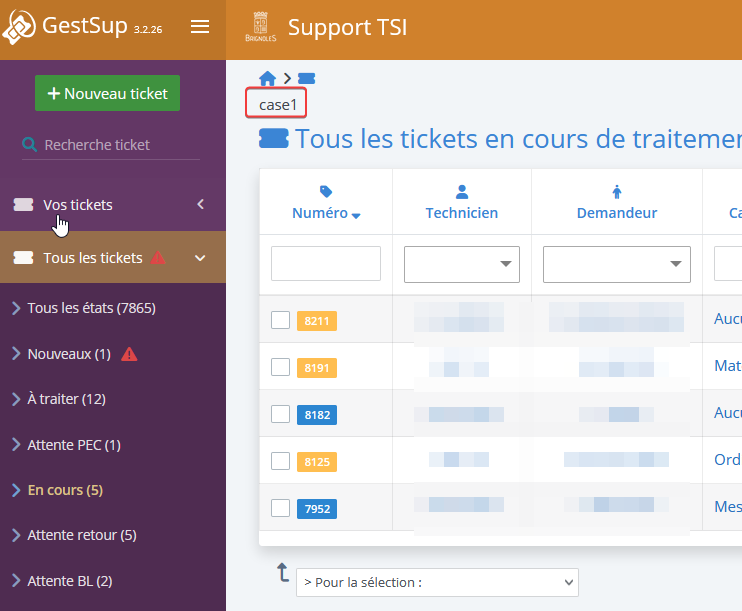The width and height of the screenshot is (742, 611).
Task: Click ticket icon beside Vos tickets
Action: coord(23,204)
